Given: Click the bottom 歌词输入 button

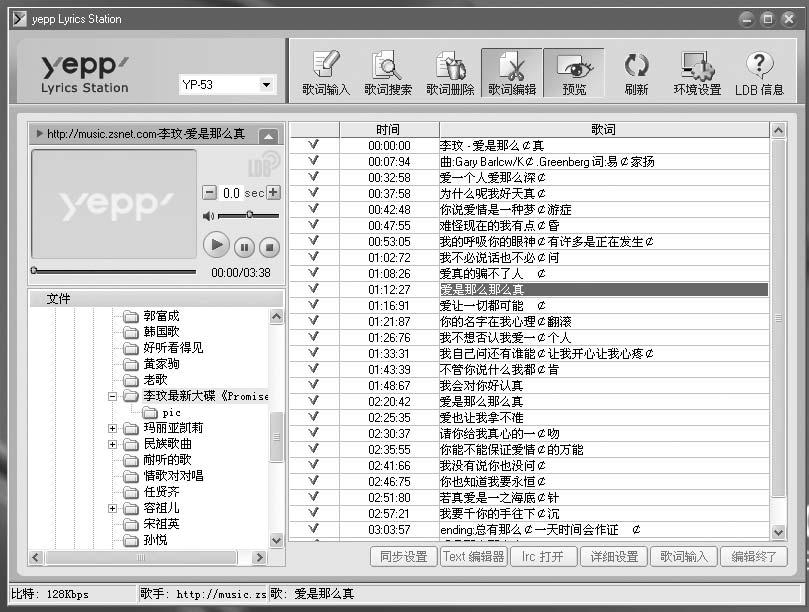Looking at the screenshot, I should (x=684, y=557).
